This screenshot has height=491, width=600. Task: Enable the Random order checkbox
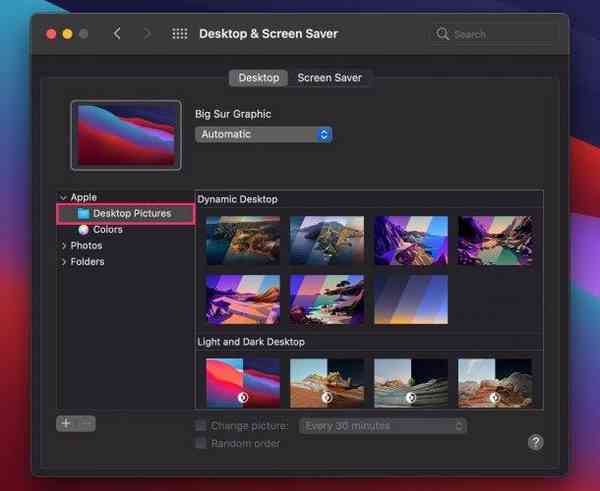(201, 443)
